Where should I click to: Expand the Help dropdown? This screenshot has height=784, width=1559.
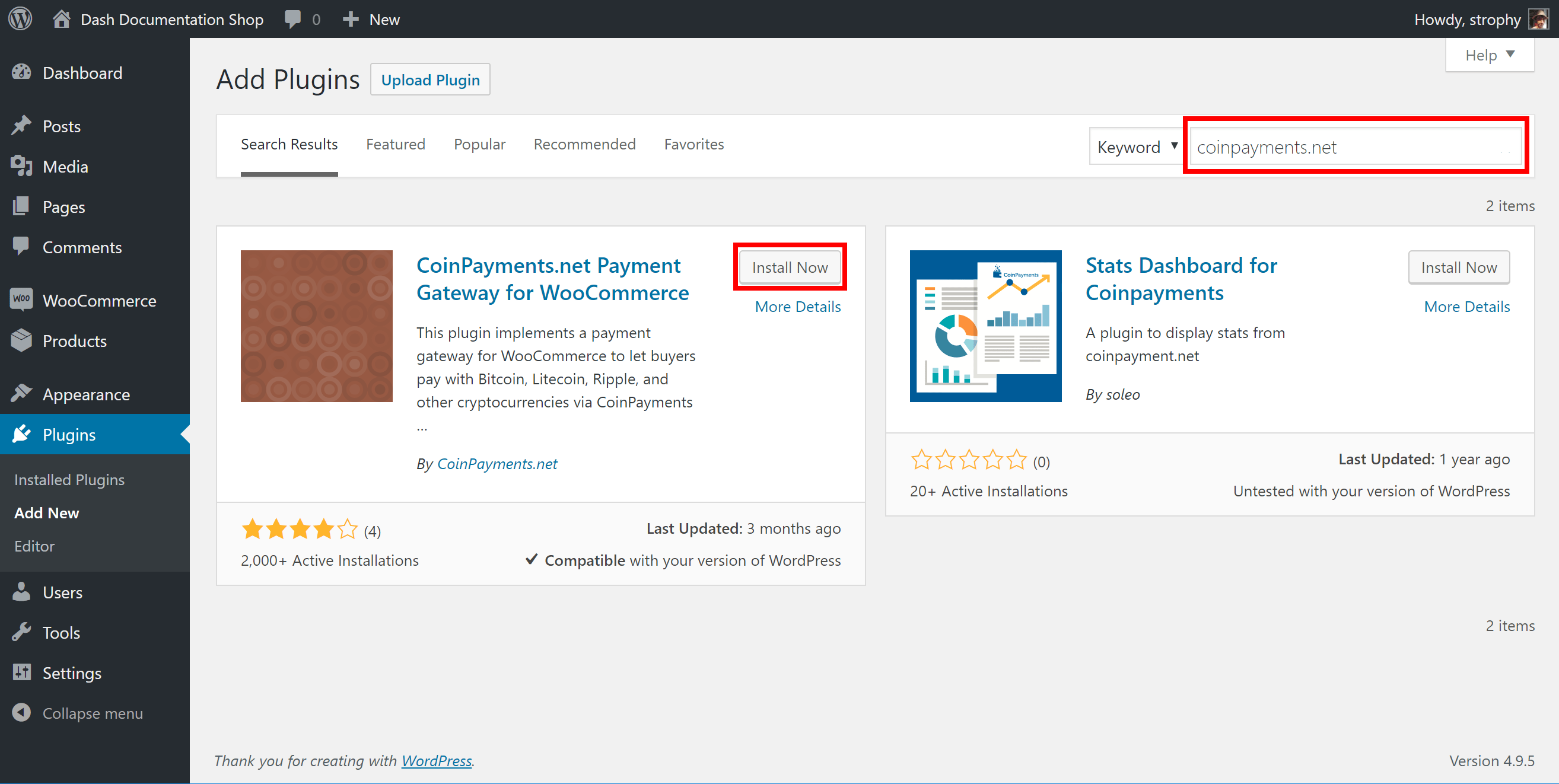point(1490,55)
